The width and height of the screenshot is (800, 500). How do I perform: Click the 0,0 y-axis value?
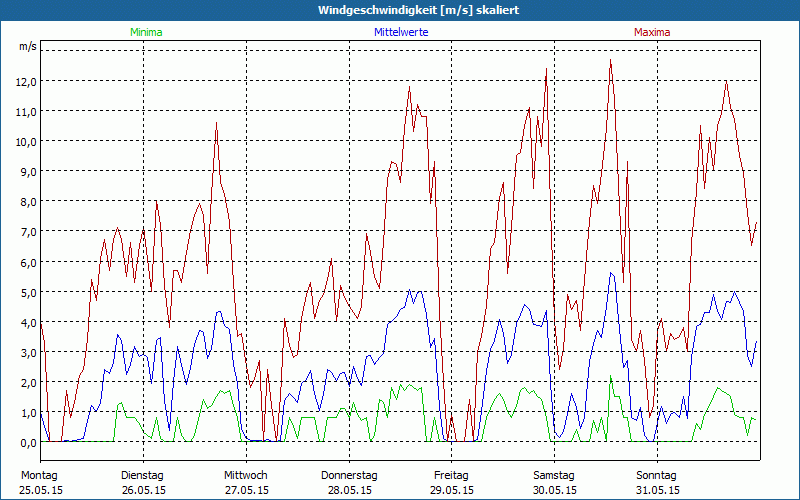point(28,442)
